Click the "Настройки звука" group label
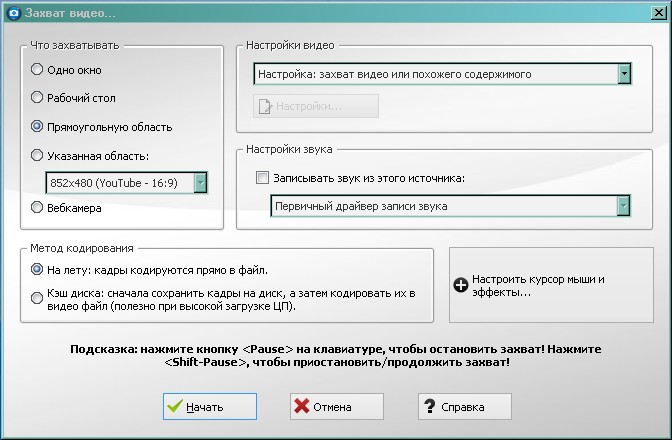 (x=289, y=149)
